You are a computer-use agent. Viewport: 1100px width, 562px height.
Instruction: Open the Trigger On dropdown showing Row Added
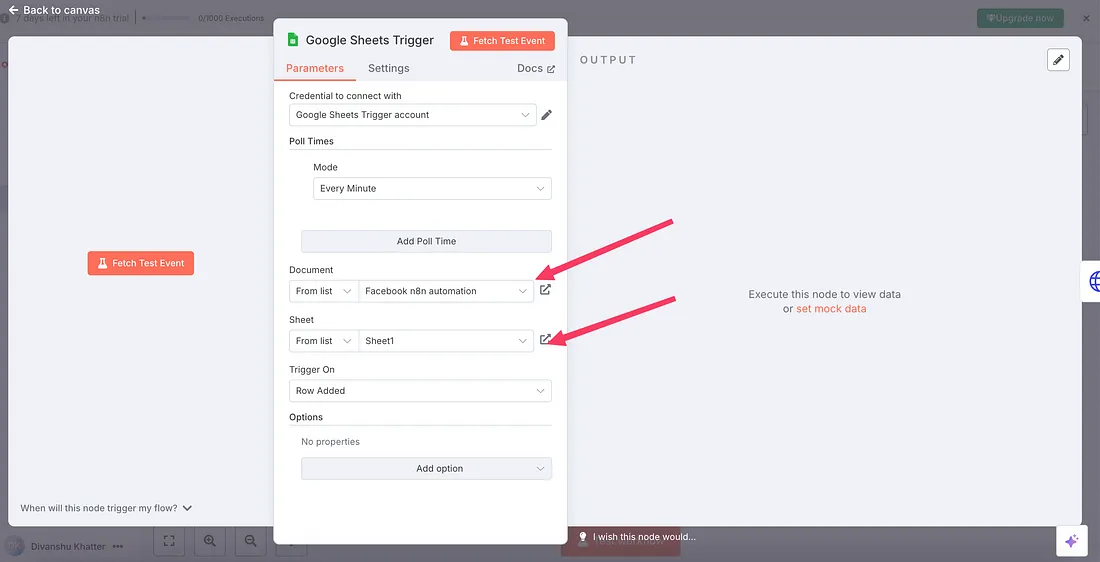[420, 390]
